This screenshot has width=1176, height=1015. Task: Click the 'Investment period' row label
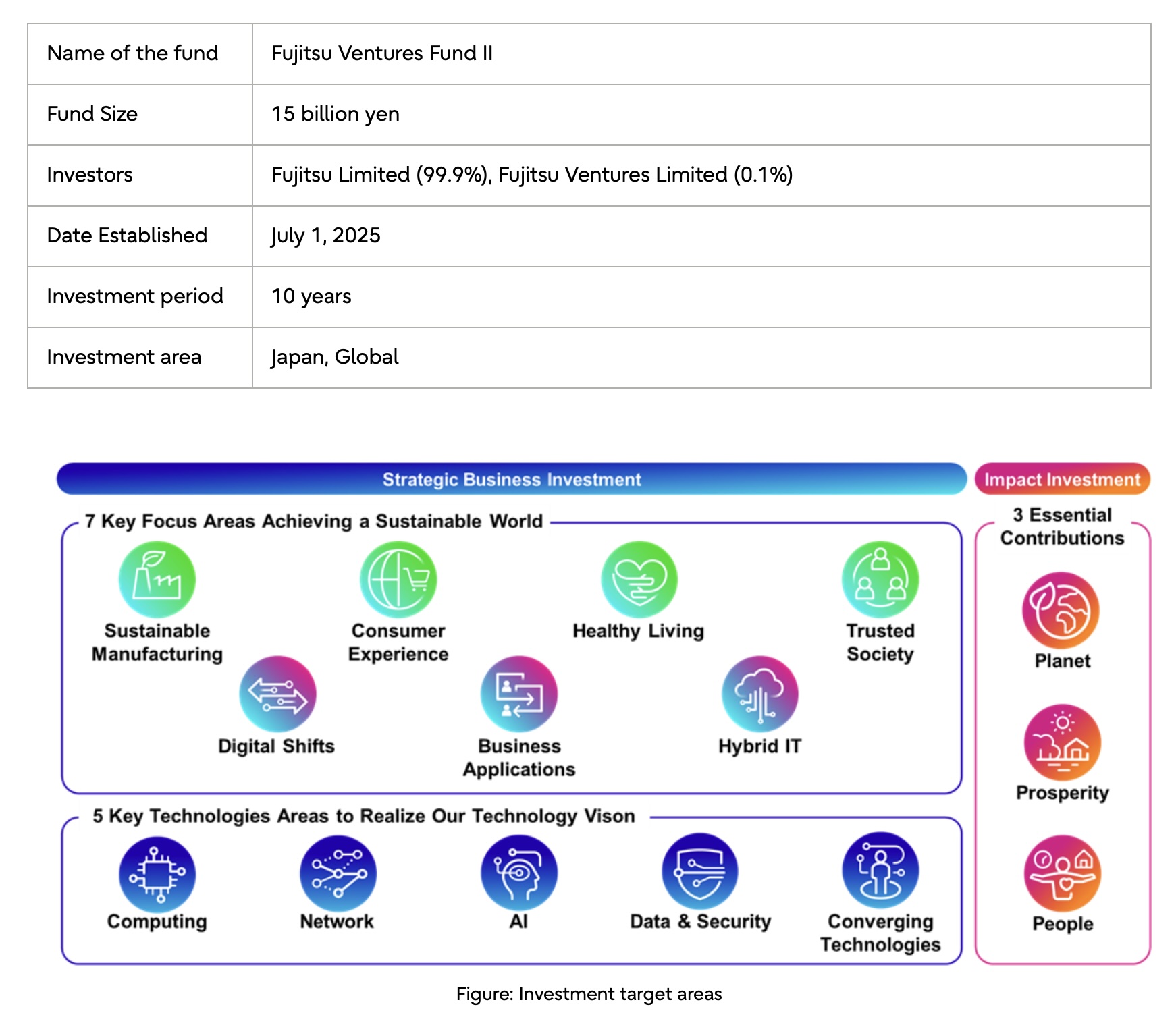pyautogui.click(x=135, y=296)
